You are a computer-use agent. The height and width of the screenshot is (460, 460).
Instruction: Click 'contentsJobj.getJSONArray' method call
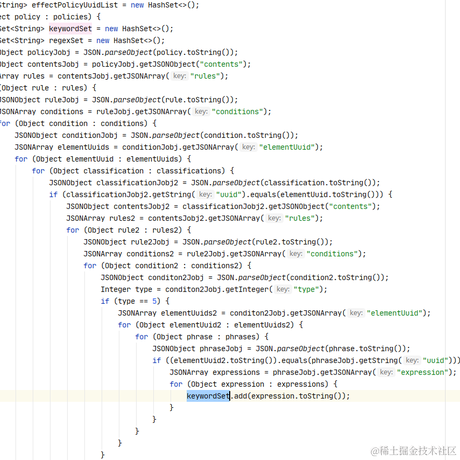[x=113, y=76]
